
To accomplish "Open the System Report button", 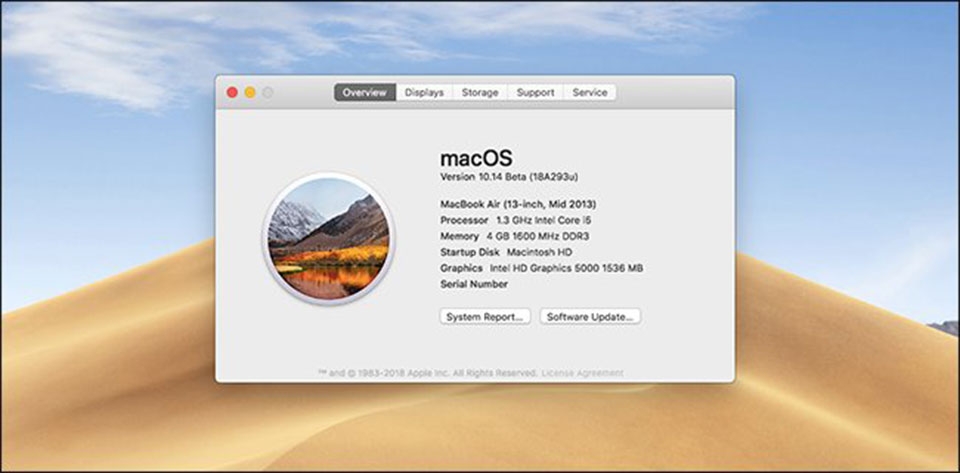I will click(485, 317).
